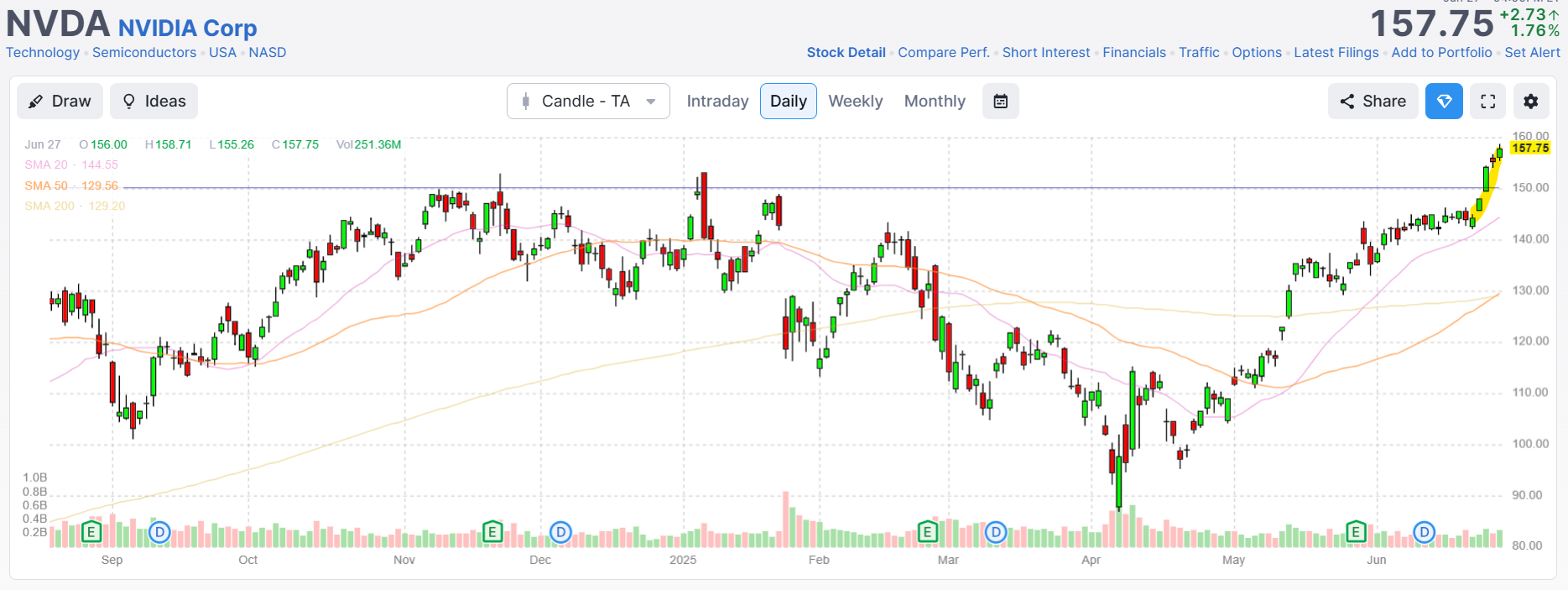Open the Technology sector link
Screen dimensions: 1568x590
[x=43, y=52]
